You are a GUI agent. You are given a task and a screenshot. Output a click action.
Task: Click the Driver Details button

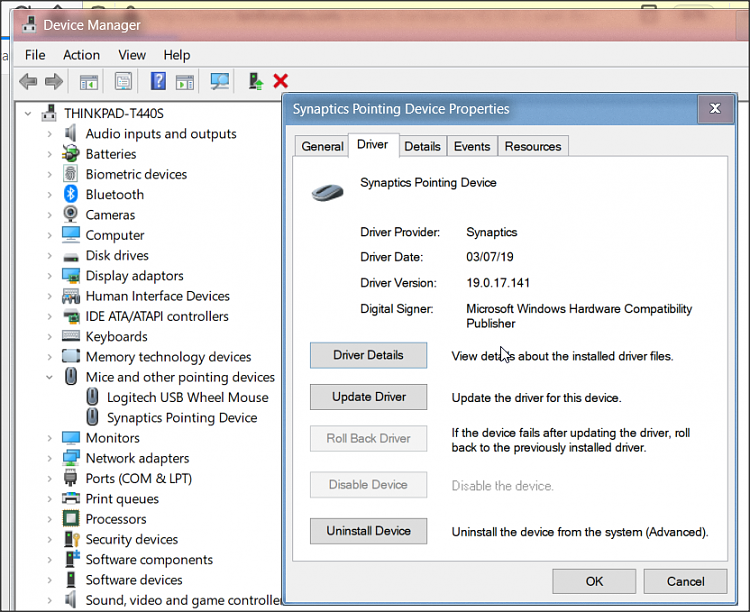368,355
